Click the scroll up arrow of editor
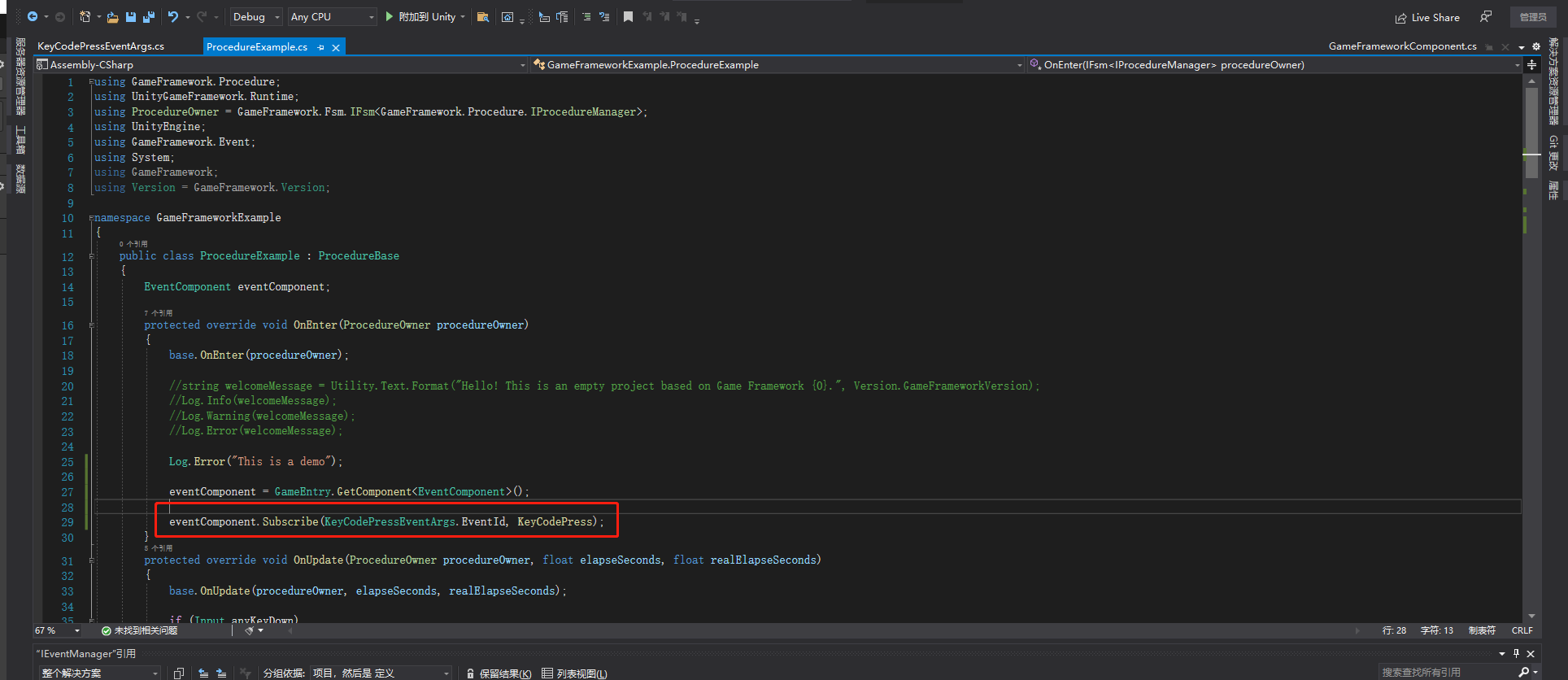This screenshot has height=680, width=1568. point(1531,81)
